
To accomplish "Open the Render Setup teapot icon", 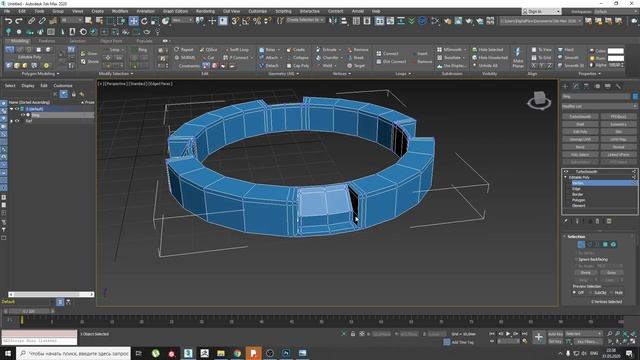I will coord(447,20).
